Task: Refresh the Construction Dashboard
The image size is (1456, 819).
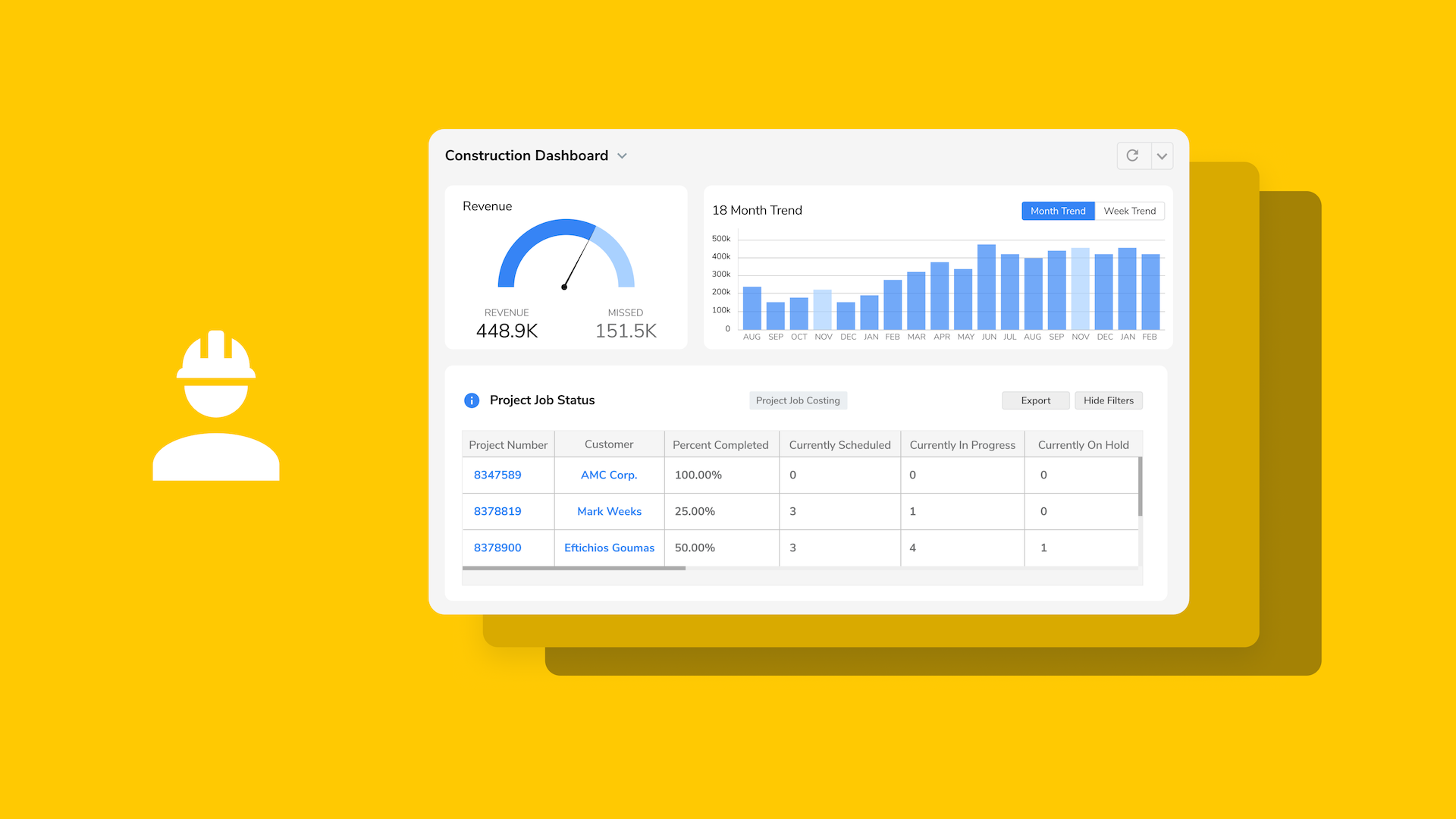Action: [1132, 155]
